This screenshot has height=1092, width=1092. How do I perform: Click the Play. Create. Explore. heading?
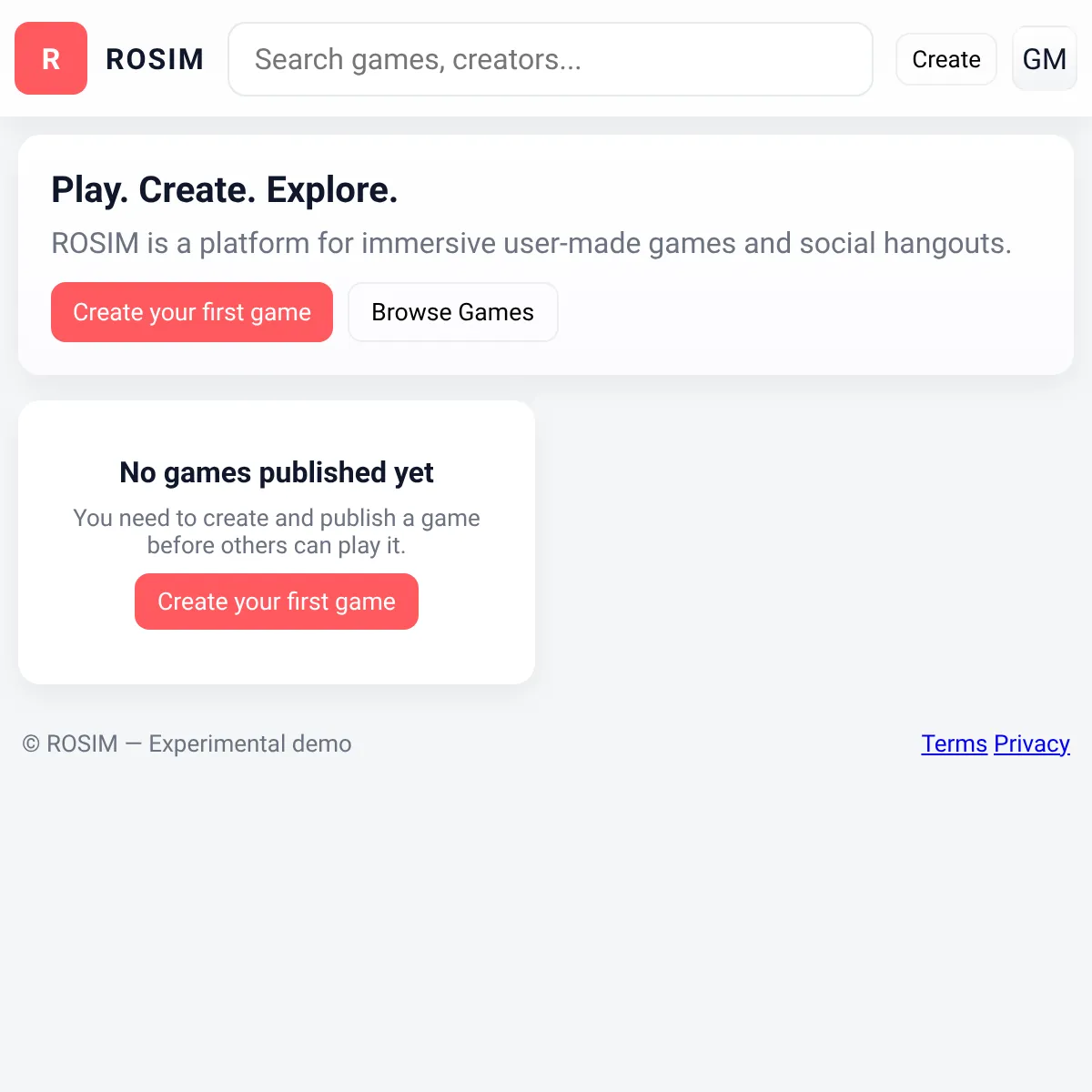coord(225,190)
